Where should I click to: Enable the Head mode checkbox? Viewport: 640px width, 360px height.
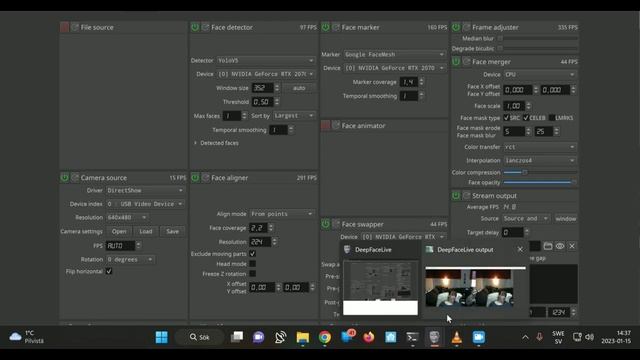pos(253,264)
